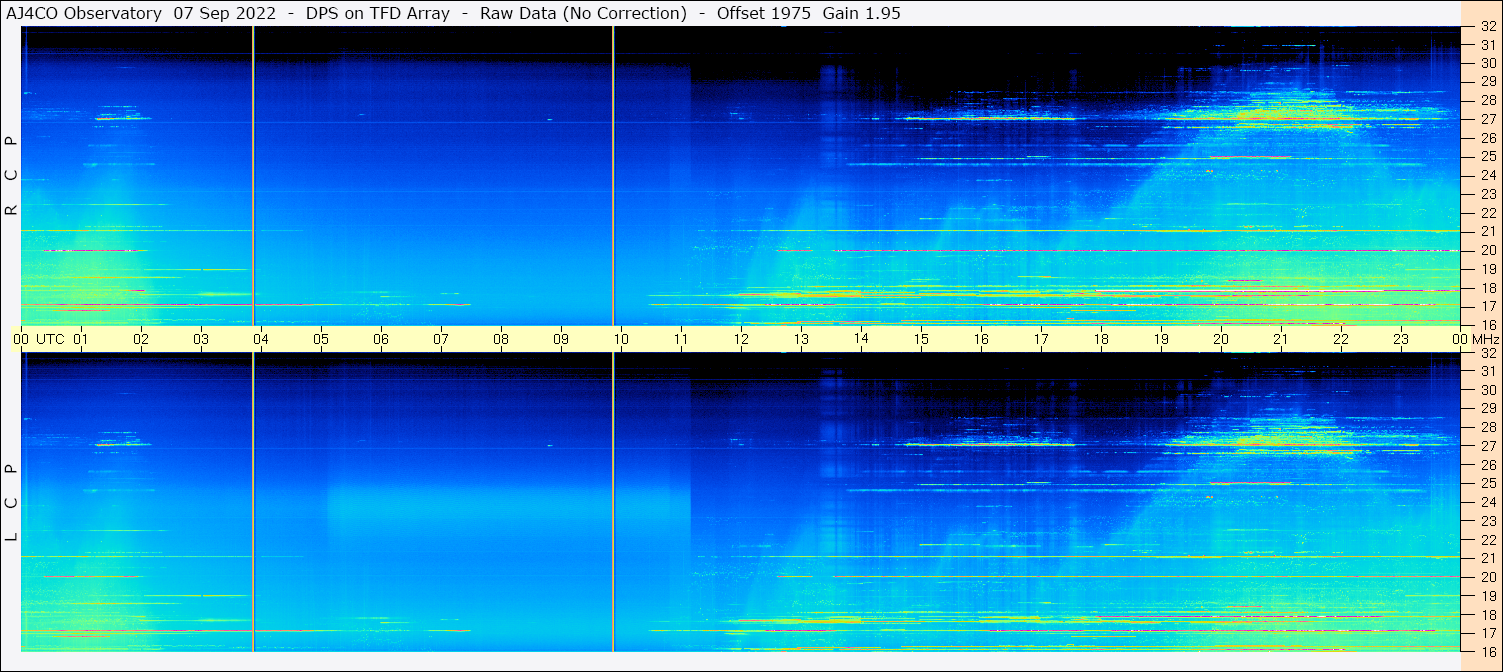
Task: Select the 10 hour tick label
Action: coord(621,339)
